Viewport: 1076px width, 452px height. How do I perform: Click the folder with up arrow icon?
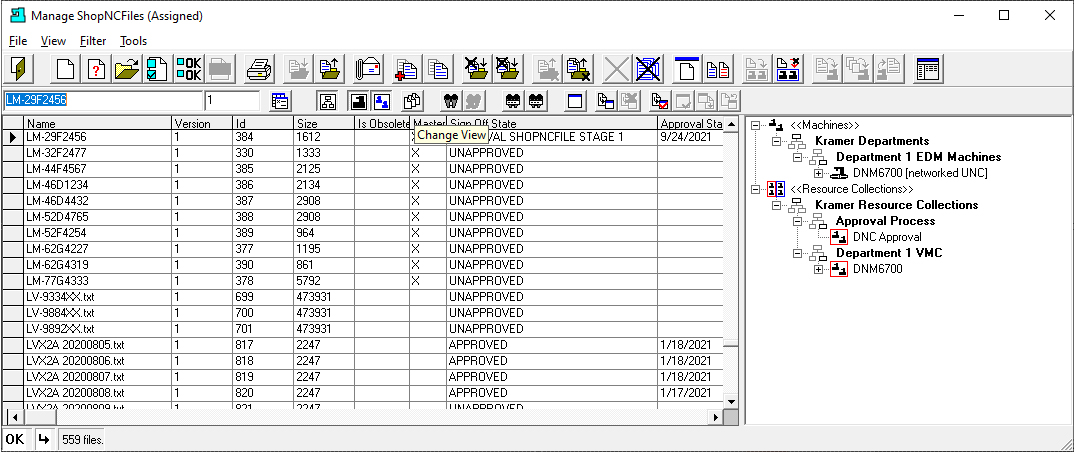click(330, 69)
